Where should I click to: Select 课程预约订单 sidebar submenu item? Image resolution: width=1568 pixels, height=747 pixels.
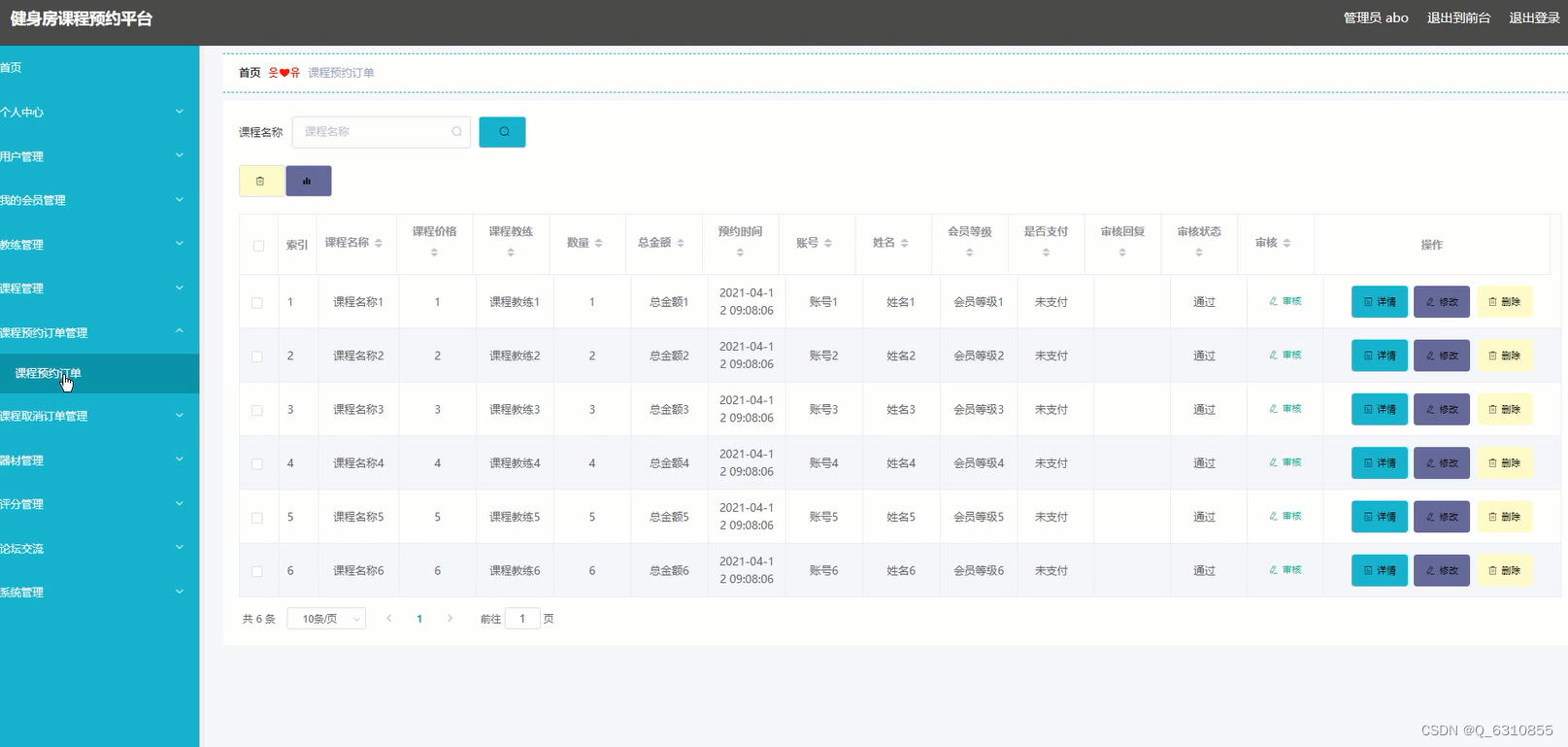coord(99,373)
